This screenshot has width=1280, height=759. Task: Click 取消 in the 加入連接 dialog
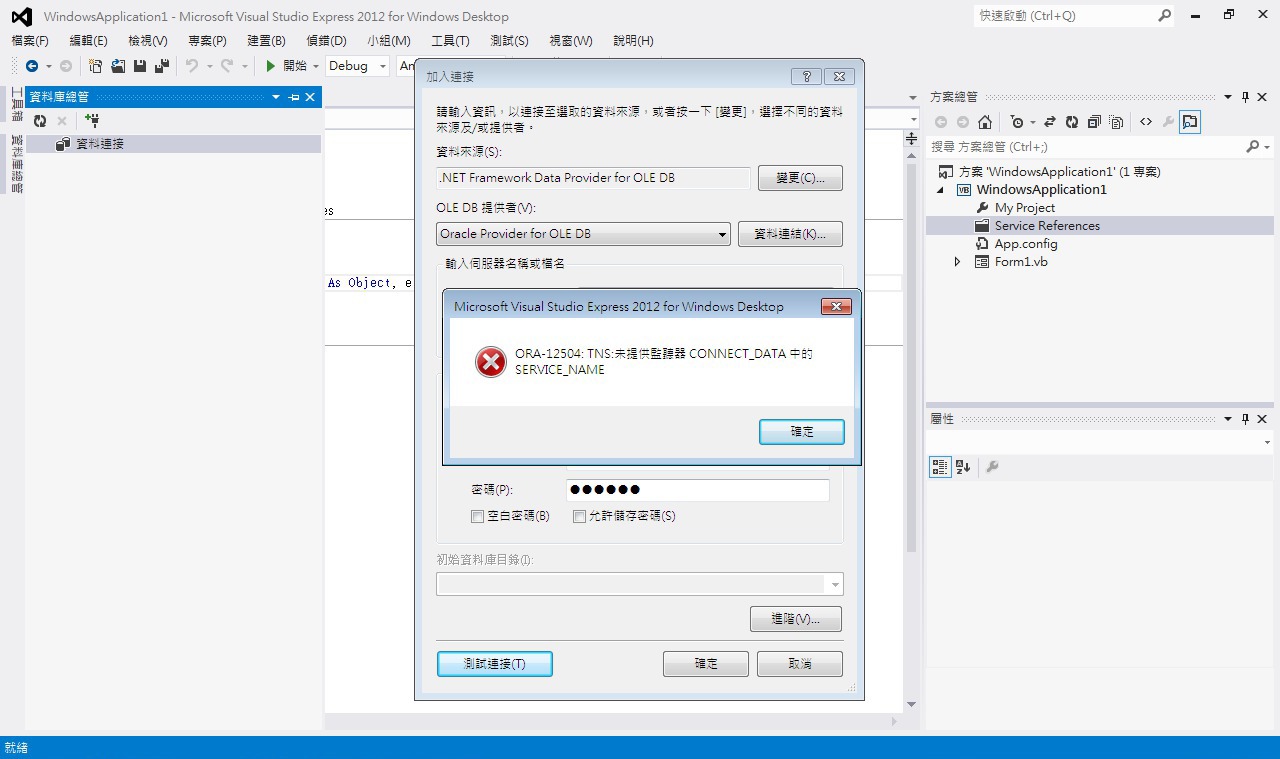click(800, 664)
